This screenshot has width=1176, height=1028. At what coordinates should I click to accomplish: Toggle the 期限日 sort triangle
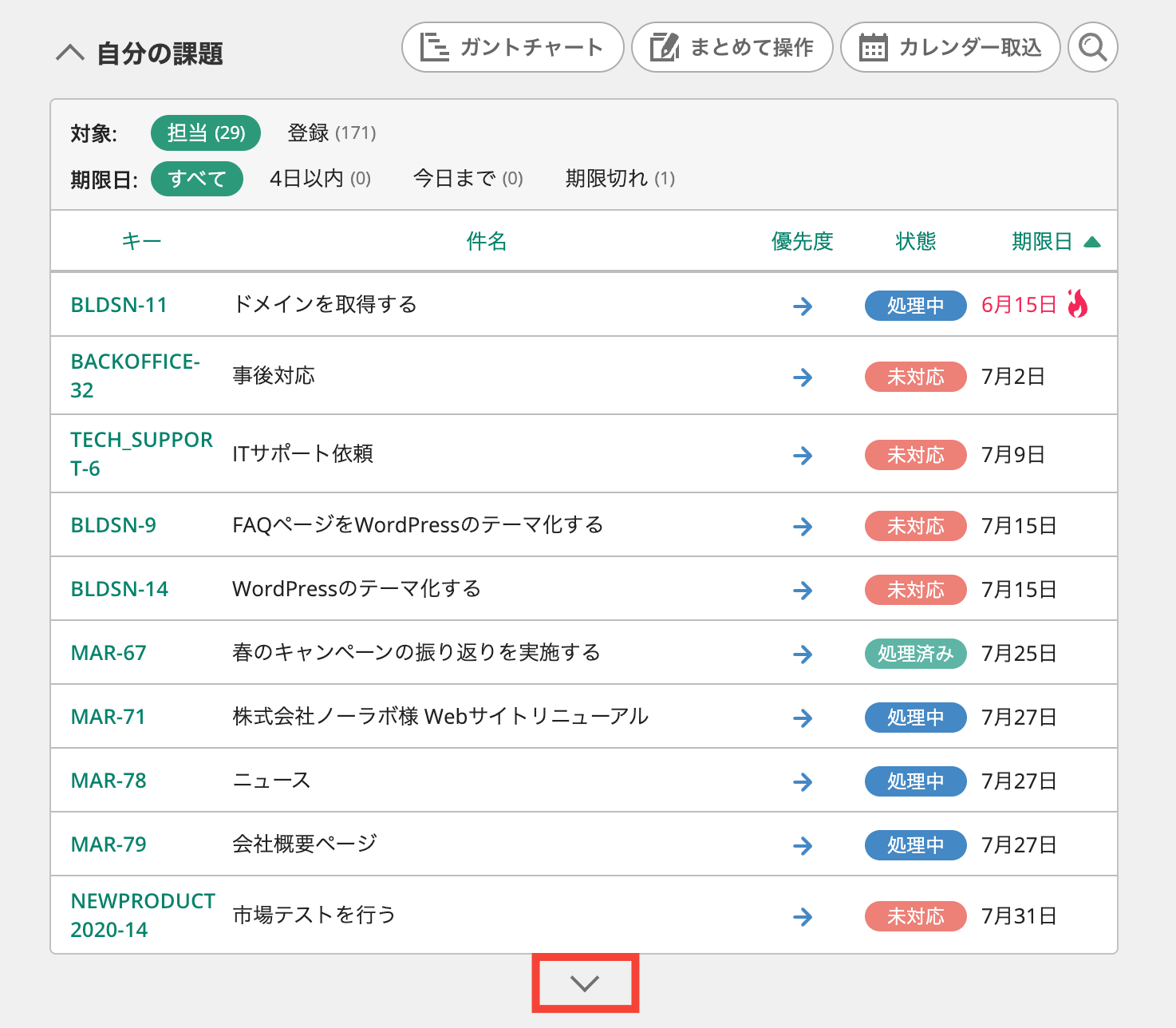(x=1092, y=242)
